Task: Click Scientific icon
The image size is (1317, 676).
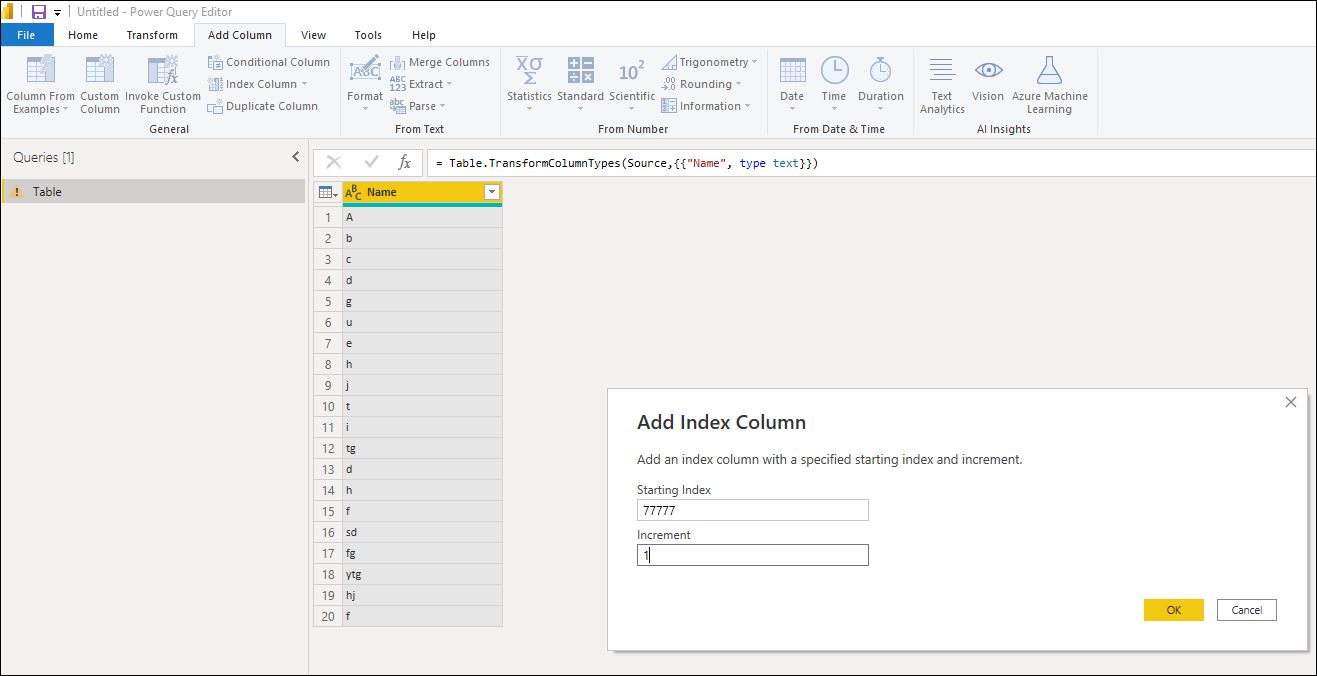Action: 632,71
